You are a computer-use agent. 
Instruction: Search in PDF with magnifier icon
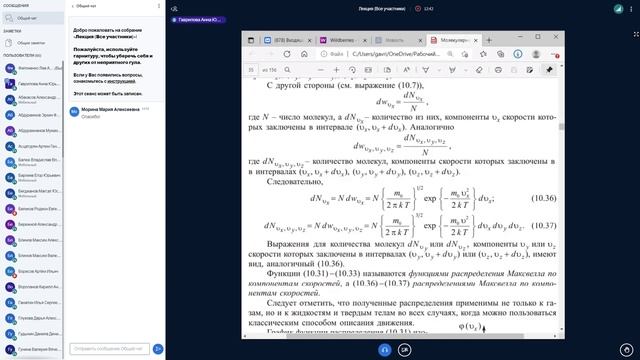coord(287,70)
